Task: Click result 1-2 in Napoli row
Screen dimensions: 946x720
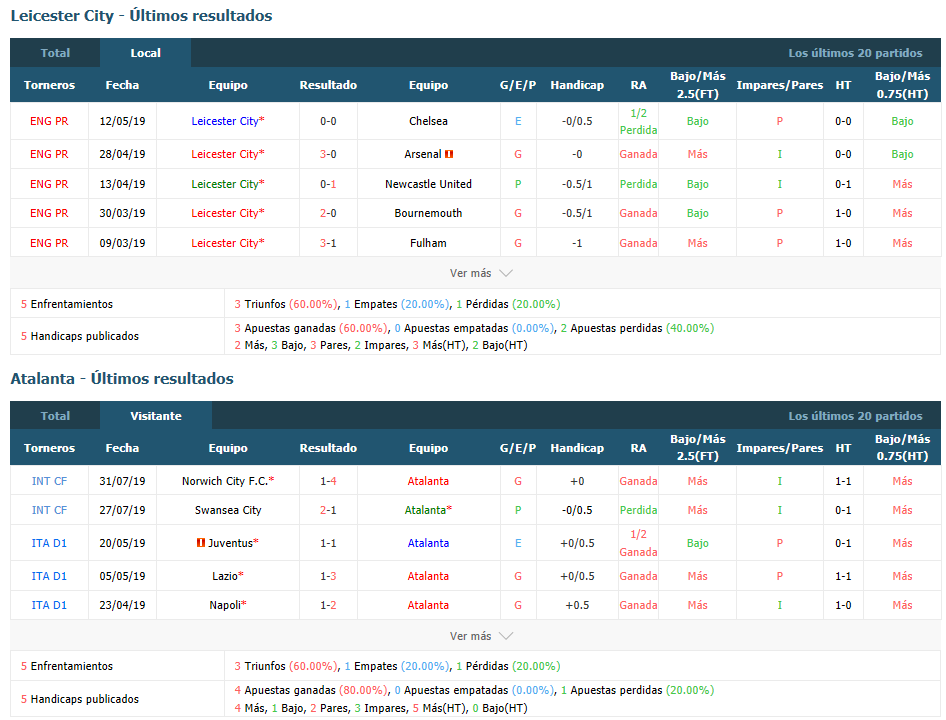Action: pos(328,605)
